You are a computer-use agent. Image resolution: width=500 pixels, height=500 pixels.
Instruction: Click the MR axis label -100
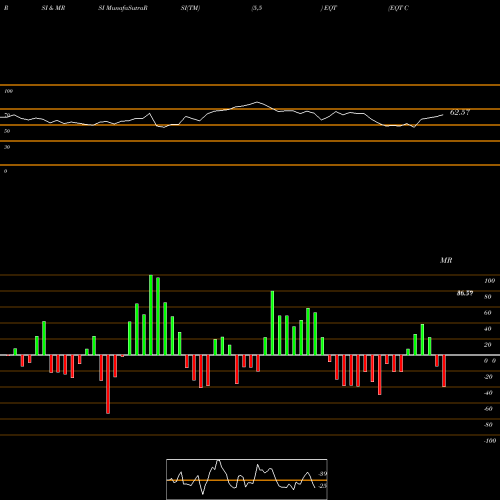[x=490, y=441]
